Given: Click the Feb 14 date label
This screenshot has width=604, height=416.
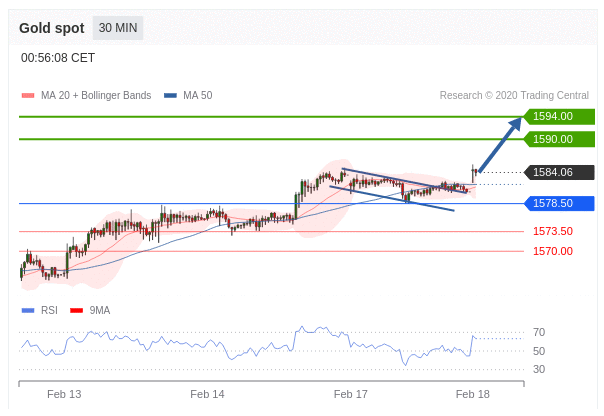Looking at the screenshot, I should pyautogui.click(x=207, y=394).
